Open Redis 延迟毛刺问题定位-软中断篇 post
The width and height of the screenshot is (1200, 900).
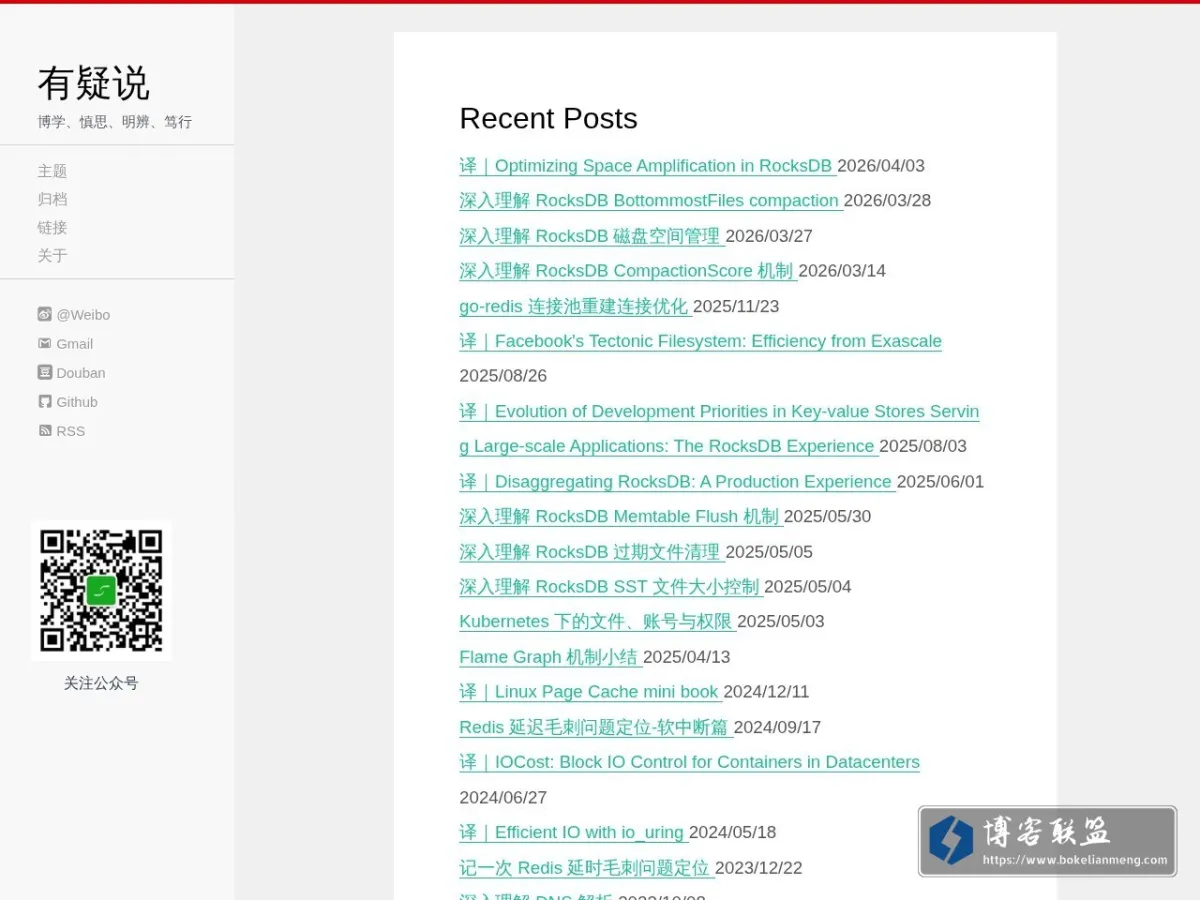coord(594,728)
